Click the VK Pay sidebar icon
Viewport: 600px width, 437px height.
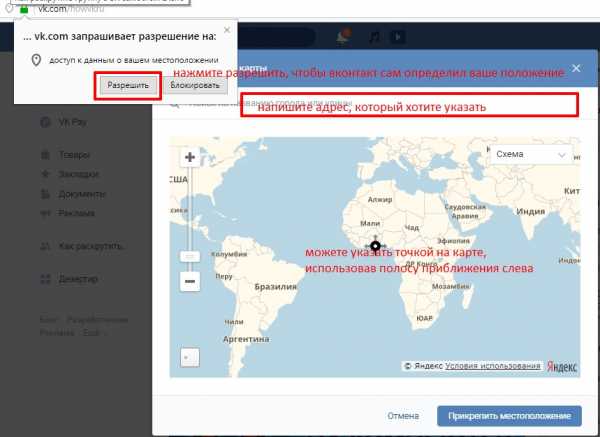pyautogui.click(x=45, y=122)
